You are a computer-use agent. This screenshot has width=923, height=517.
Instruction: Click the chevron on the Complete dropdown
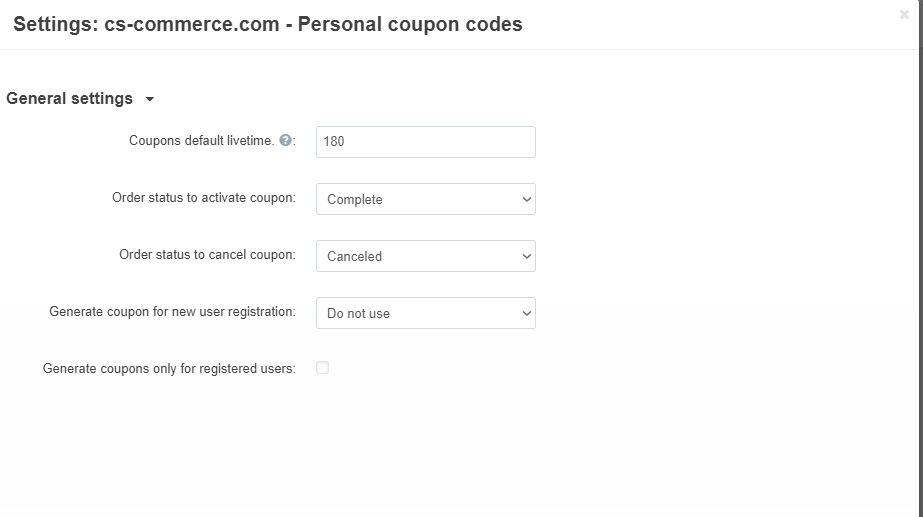(x=527, y=199)
